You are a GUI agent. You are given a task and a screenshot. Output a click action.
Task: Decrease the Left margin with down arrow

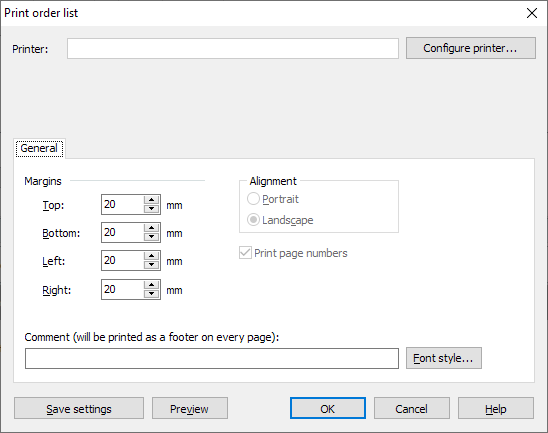click(151, 265)
